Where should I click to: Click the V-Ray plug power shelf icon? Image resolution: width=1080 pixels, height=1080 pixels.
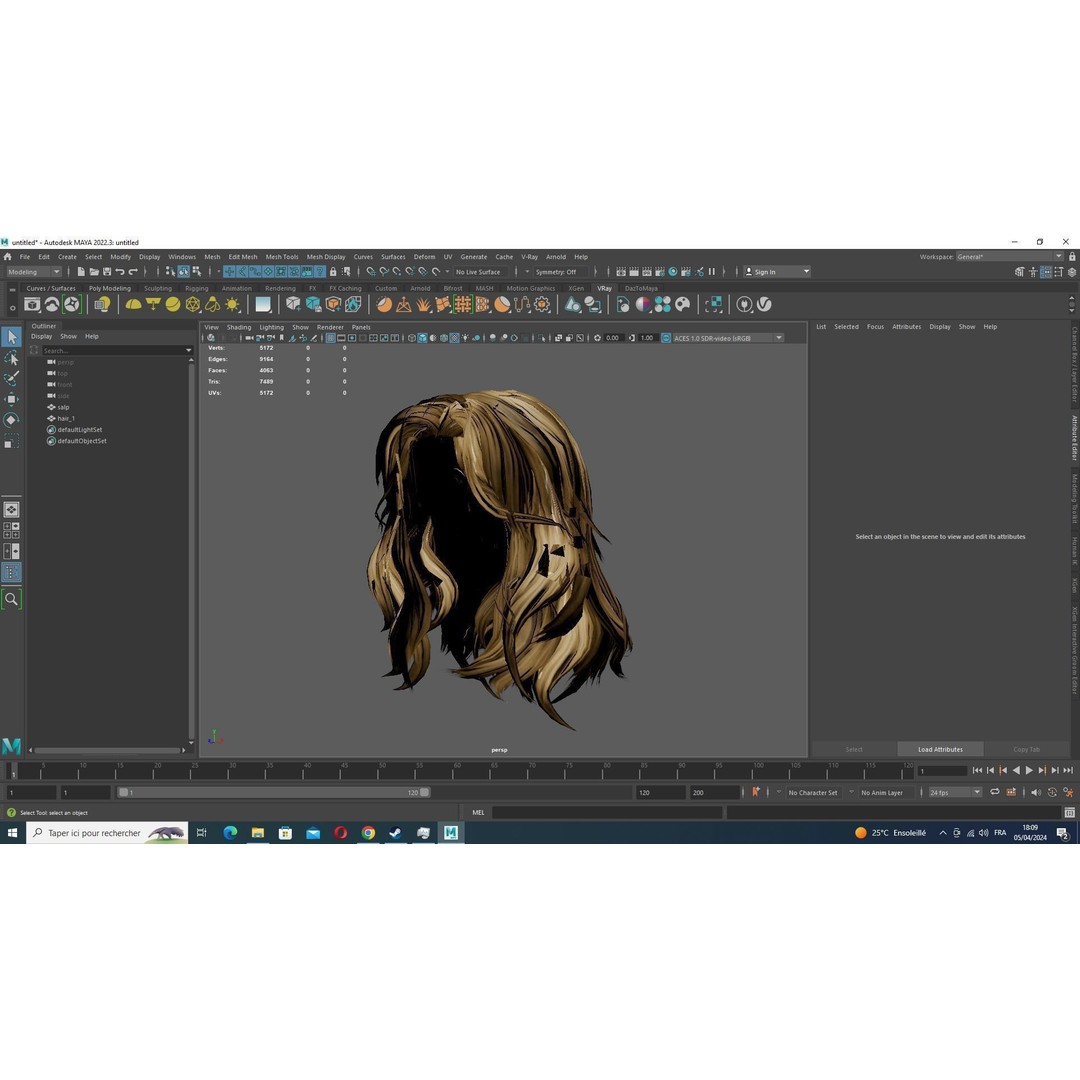(x=744, y=304)
